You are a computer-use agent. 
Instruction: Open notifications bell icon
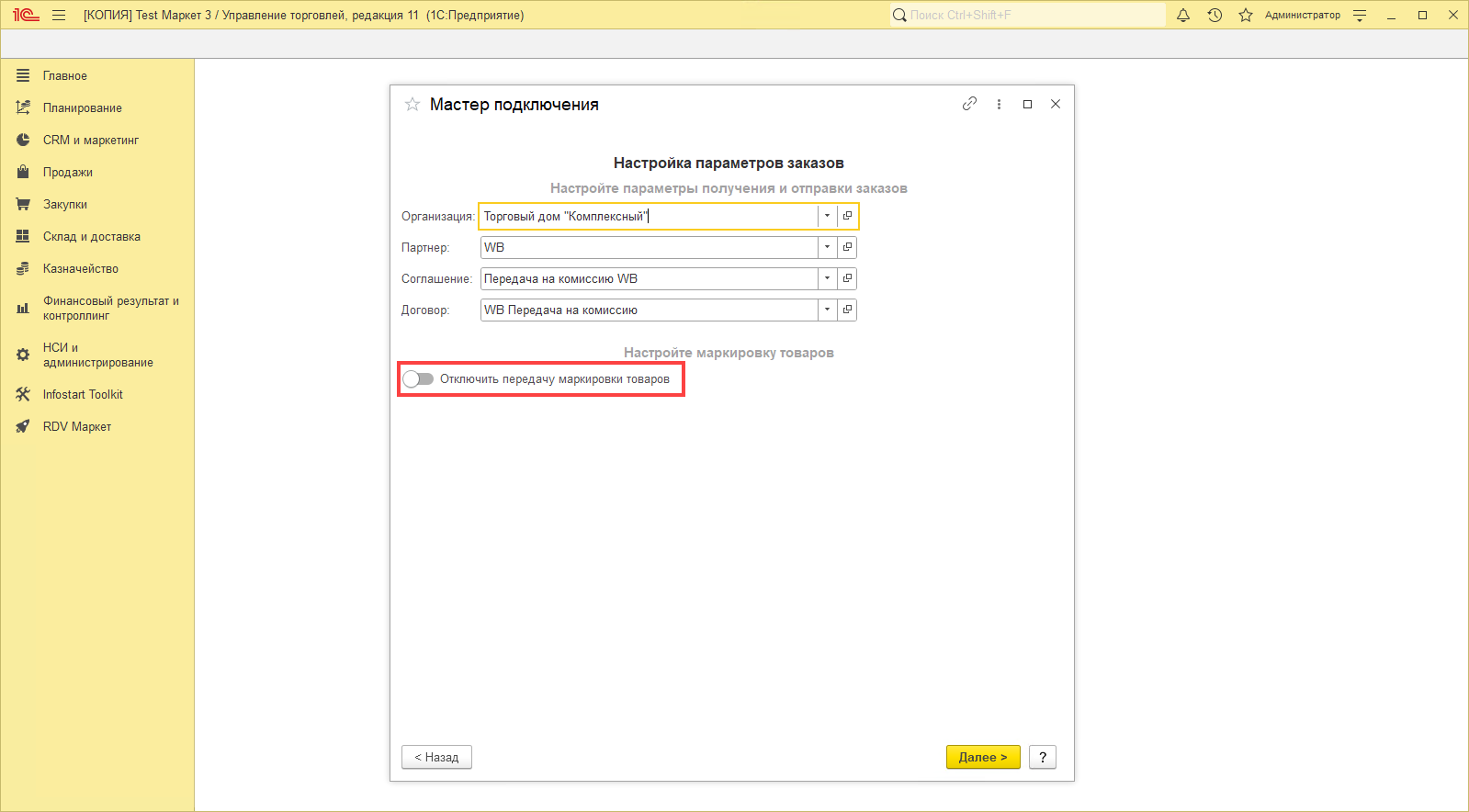(x=1183, y=15)
